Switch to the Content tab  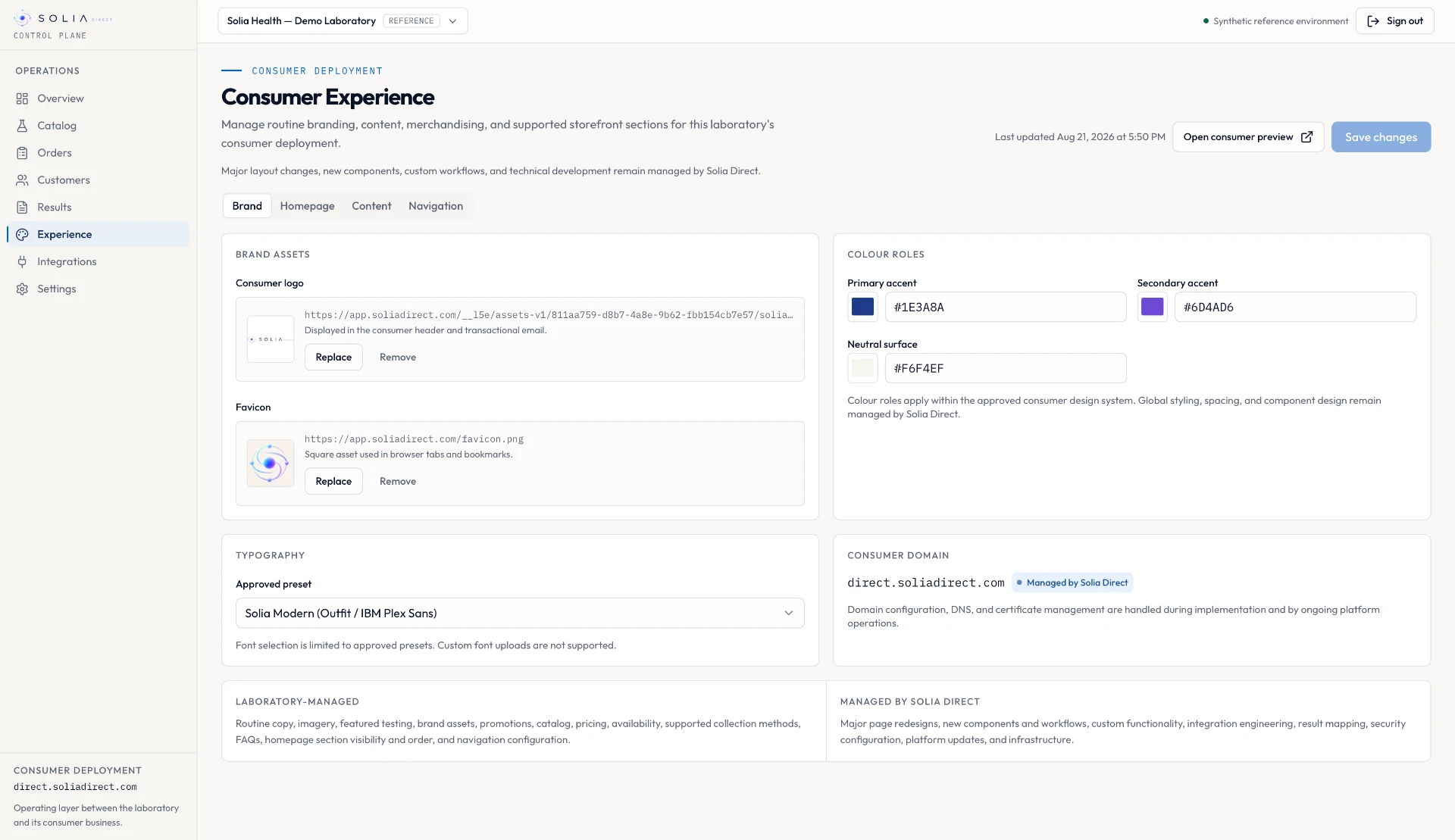pos(371,206)
